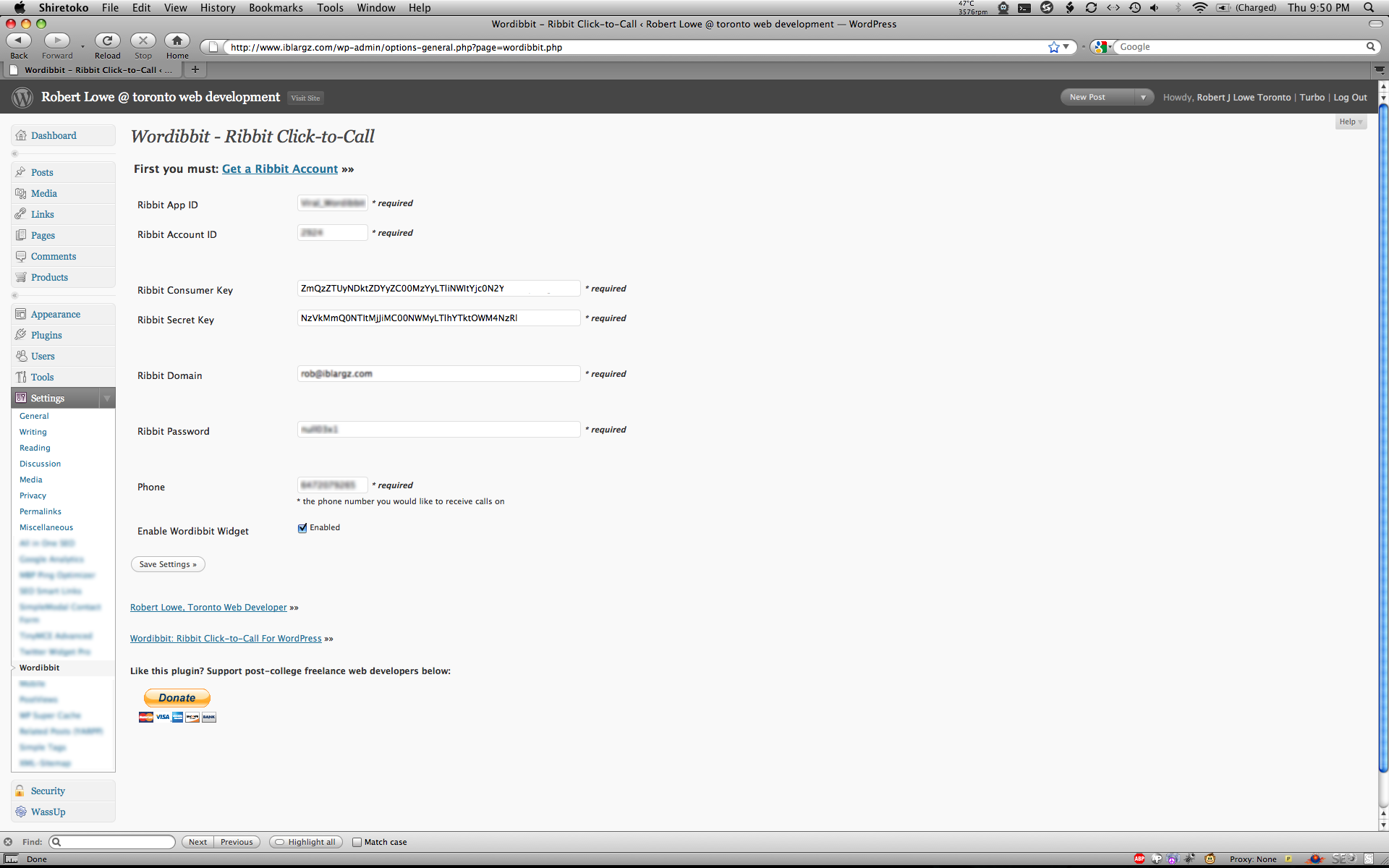
Task: Click the Reload toolbar icon
Action: click(x=107, y=41)
